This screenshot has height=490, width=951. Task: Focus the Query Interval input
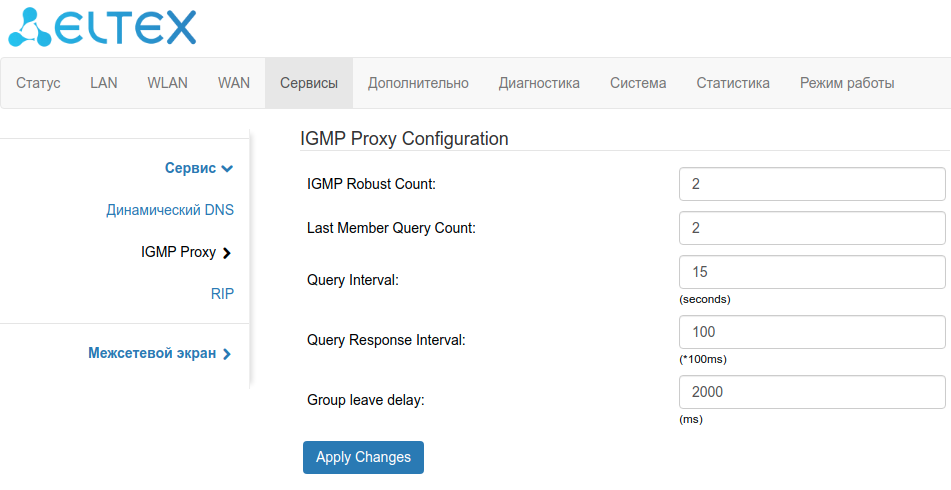811,272
